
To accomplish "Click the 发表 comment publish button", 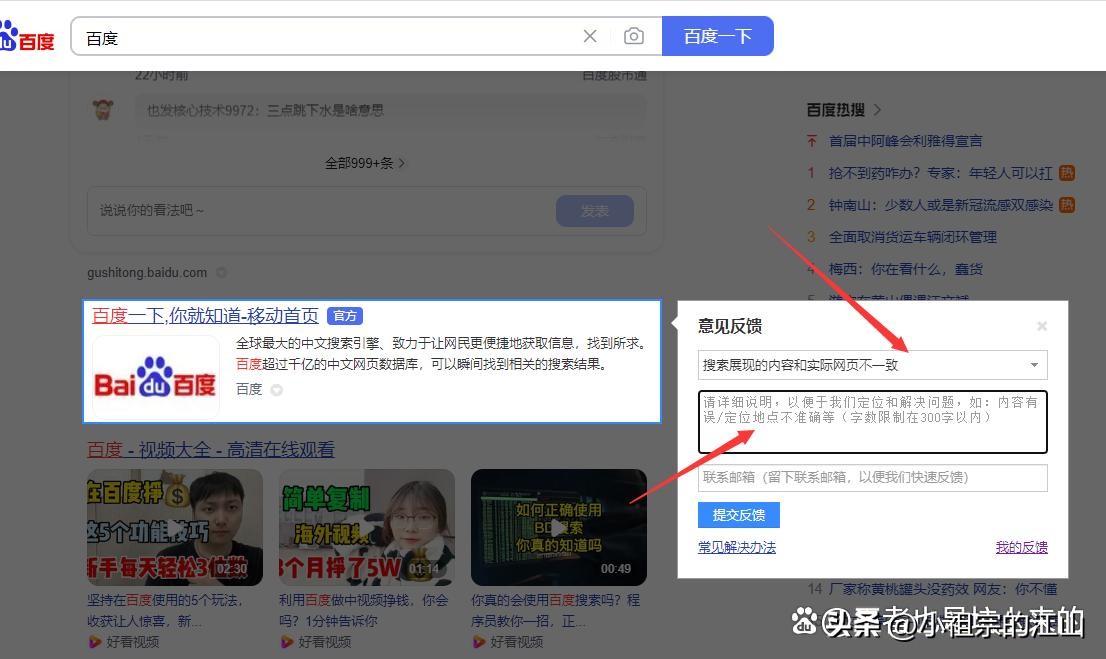I will [595, 211].
